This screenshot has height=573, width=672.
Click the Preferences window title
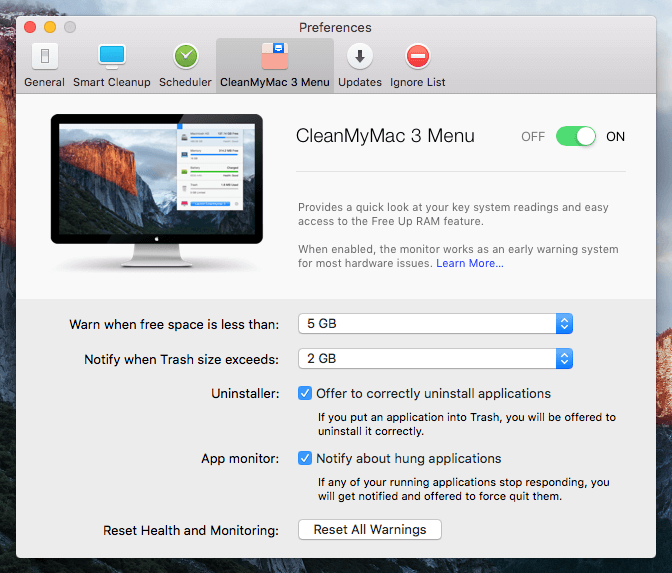coord(335,27)
